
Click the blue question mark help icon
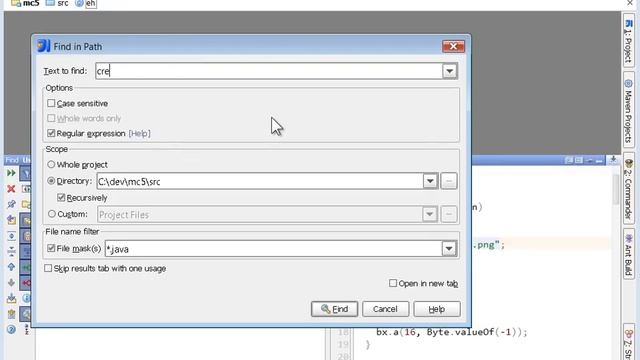pos(11,329)
